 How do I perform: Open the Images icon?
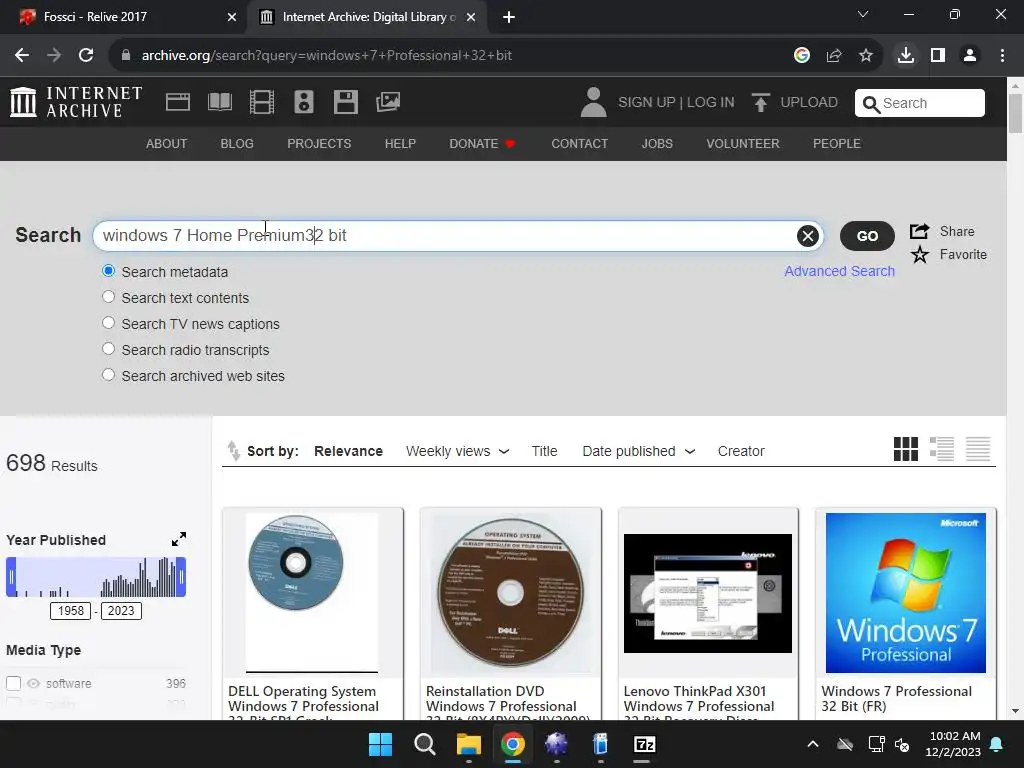[x=388, y=102]
